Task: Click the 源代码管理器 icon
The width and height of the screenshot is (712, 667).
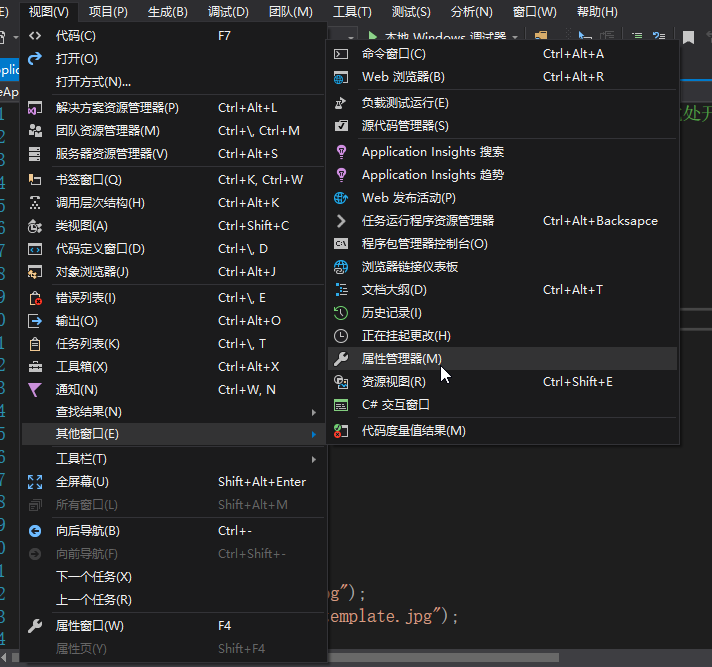Action: pos(341,126)
